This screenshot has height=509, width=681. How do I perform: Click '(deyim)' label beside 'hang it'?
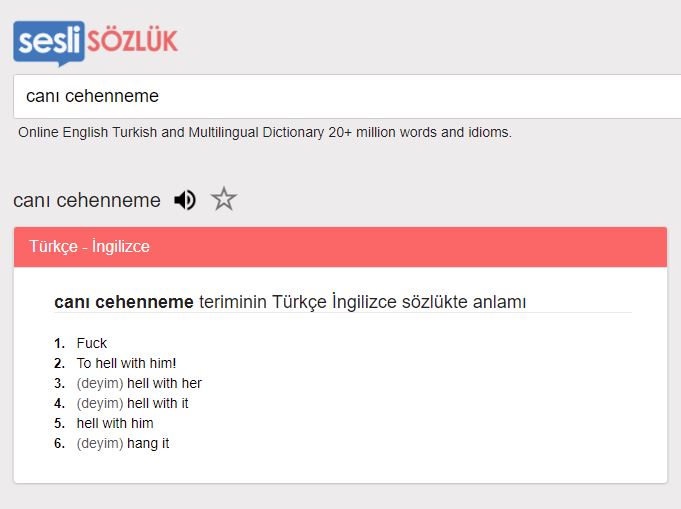click(x=100, y=443)
